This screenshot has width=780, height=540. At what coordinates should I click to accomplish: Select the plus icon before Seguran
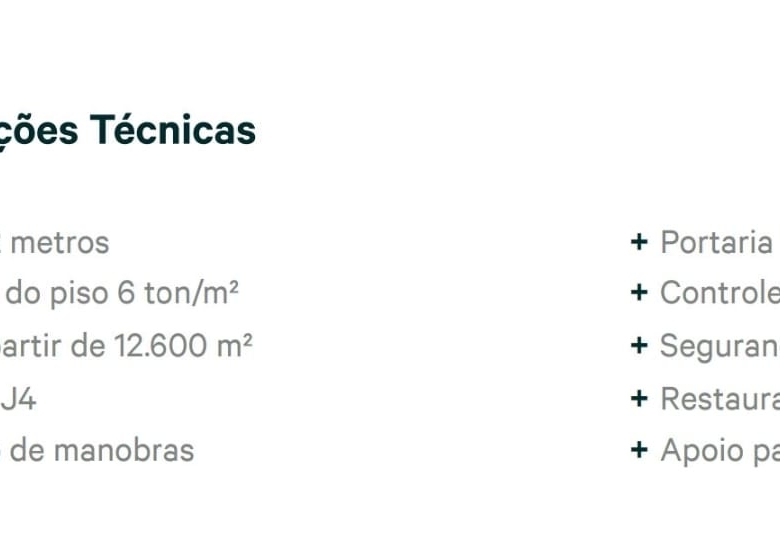click(639, 346)
